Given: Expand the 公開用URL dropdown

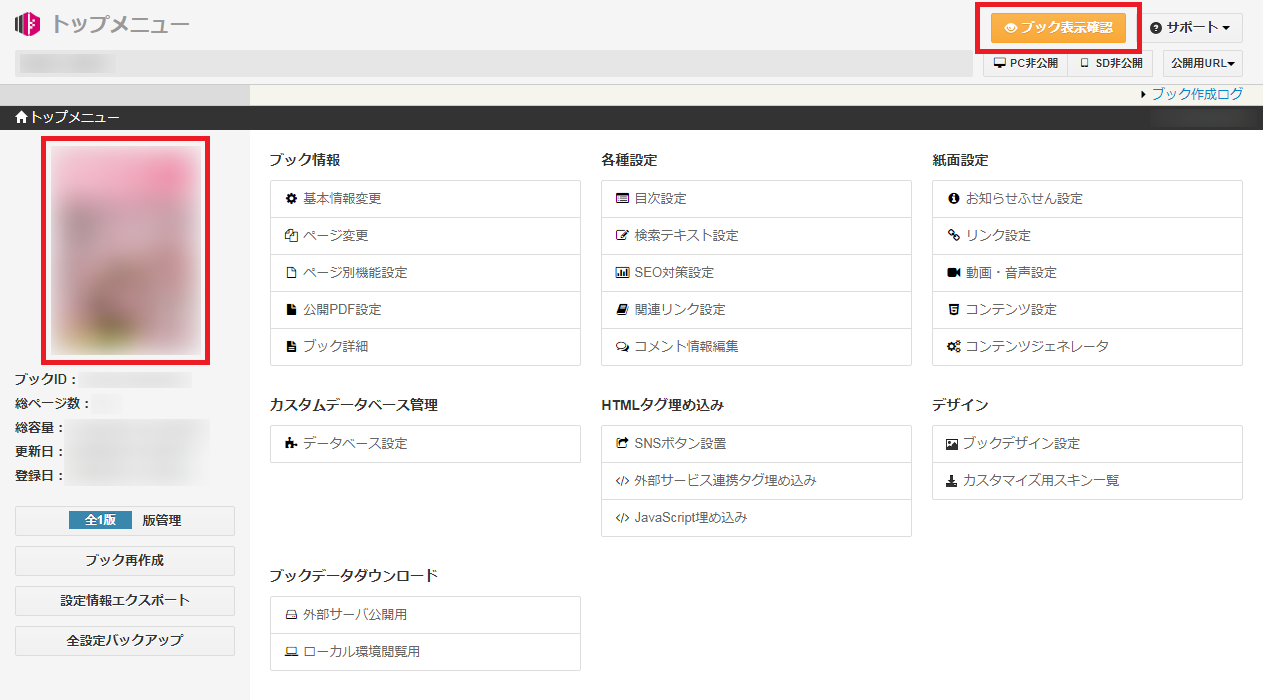Looking at the screenshot, I should click(1202, 62).
